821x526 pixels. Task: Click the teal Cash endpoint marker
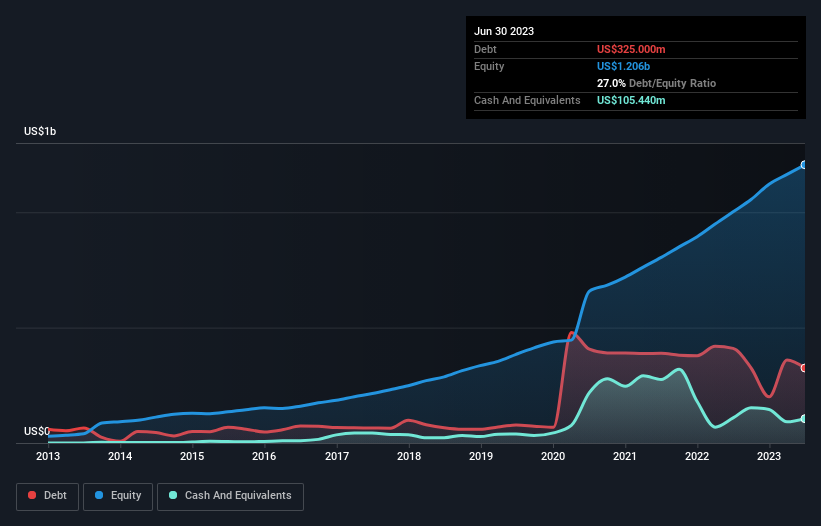point(804,419)
